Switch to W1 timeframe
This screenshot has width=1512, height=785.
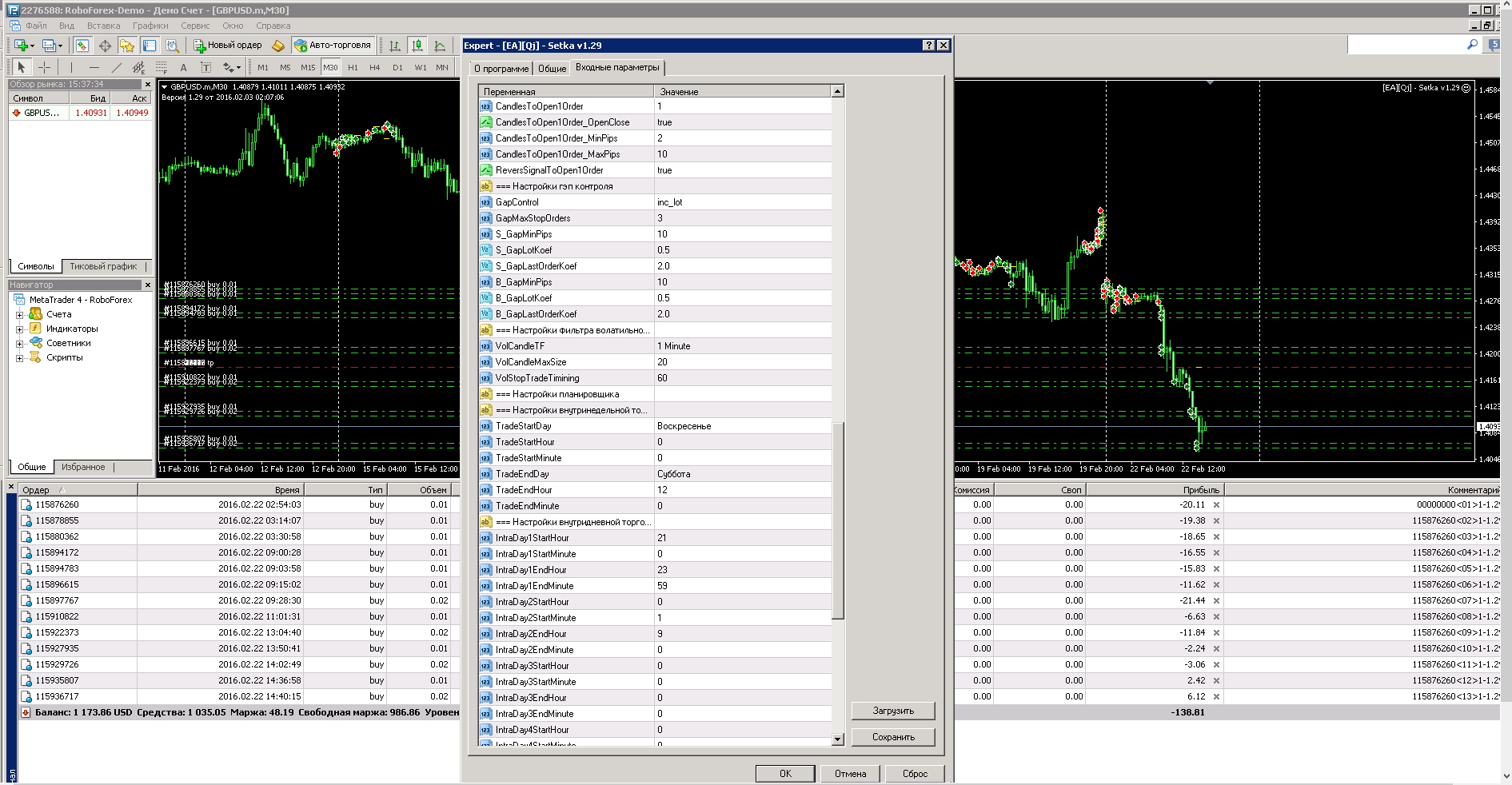pos(421,67)
